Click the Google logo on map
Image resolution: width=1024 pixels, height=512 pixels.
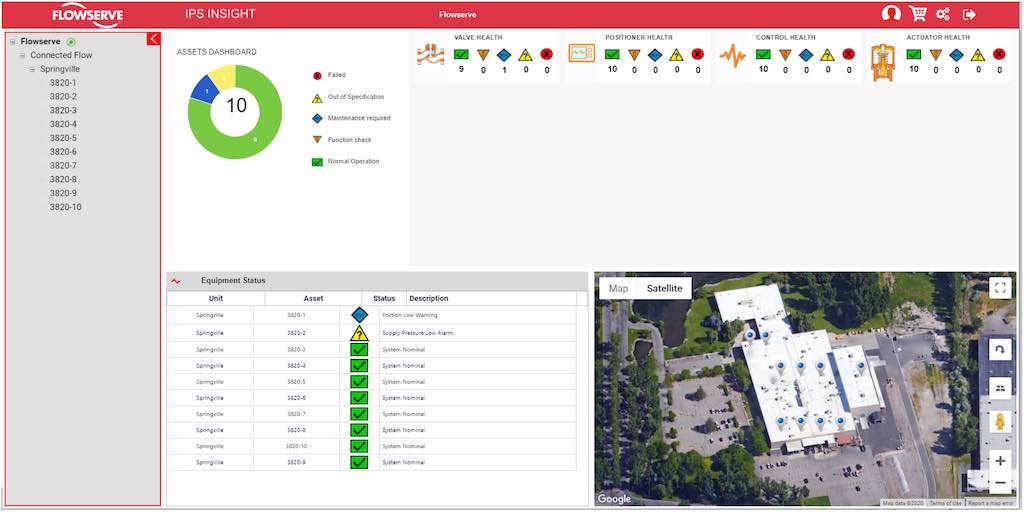(x=615, y=500)
